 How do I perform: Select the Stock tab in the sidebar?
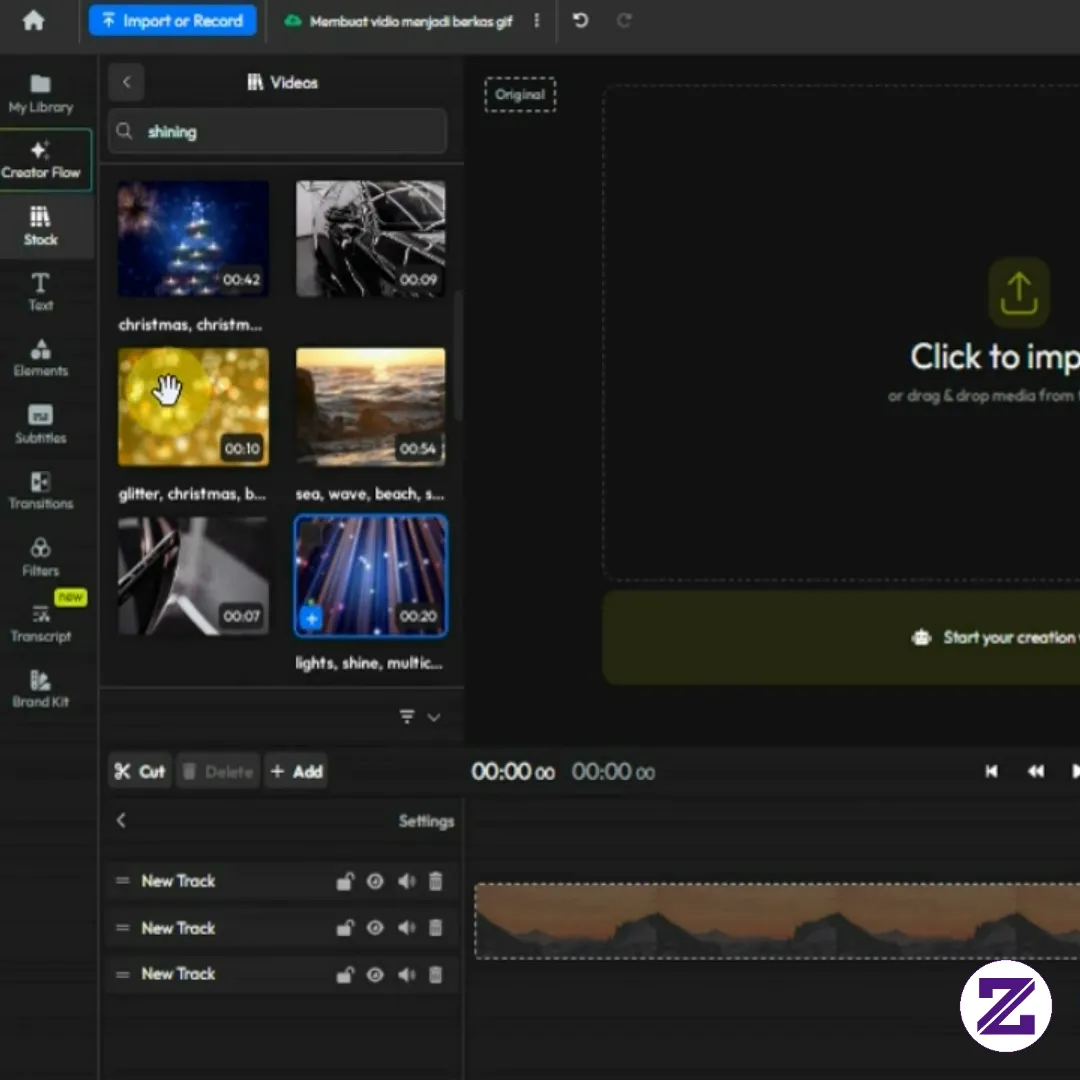41,226
